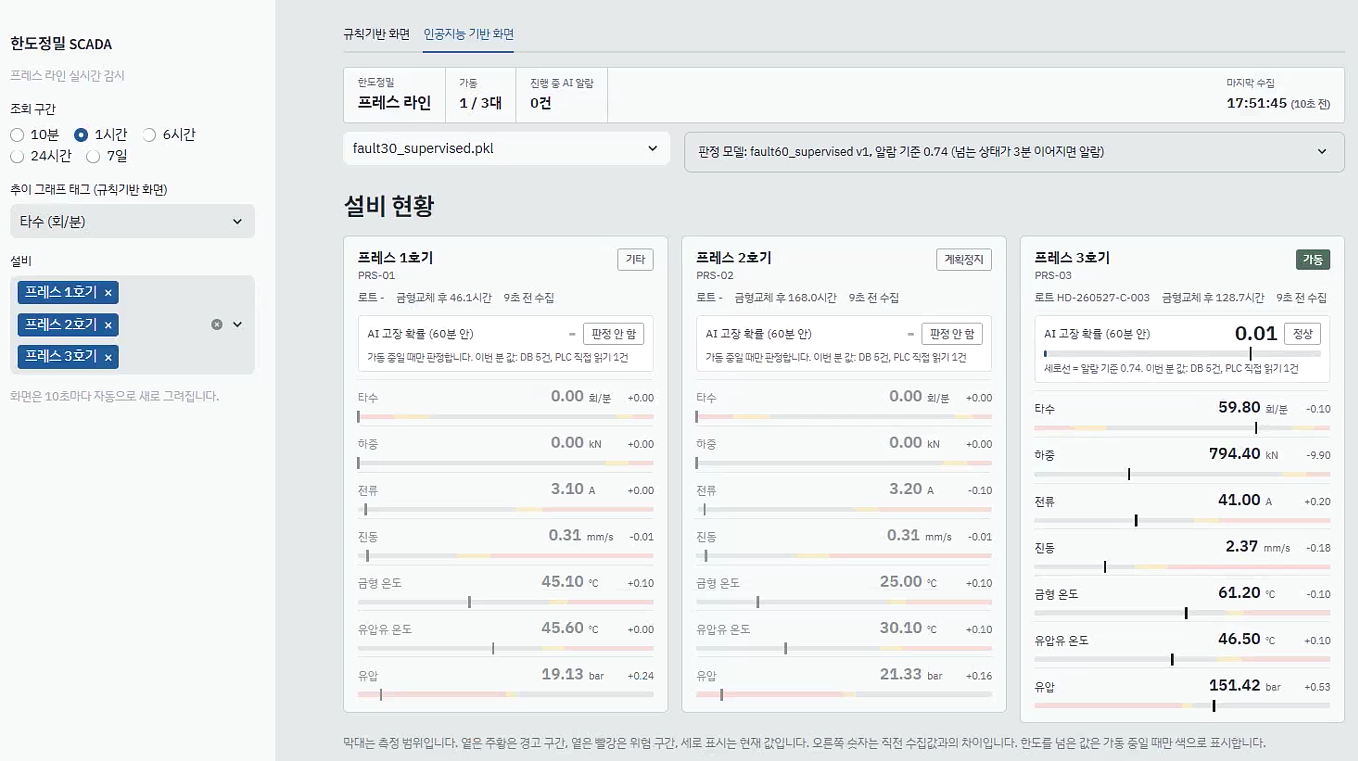This screenshot has height=761, width=1358.
Task: Click 2.37 mm/s vibration value on 프레스 3호기
Action: tap(1241, 546)
